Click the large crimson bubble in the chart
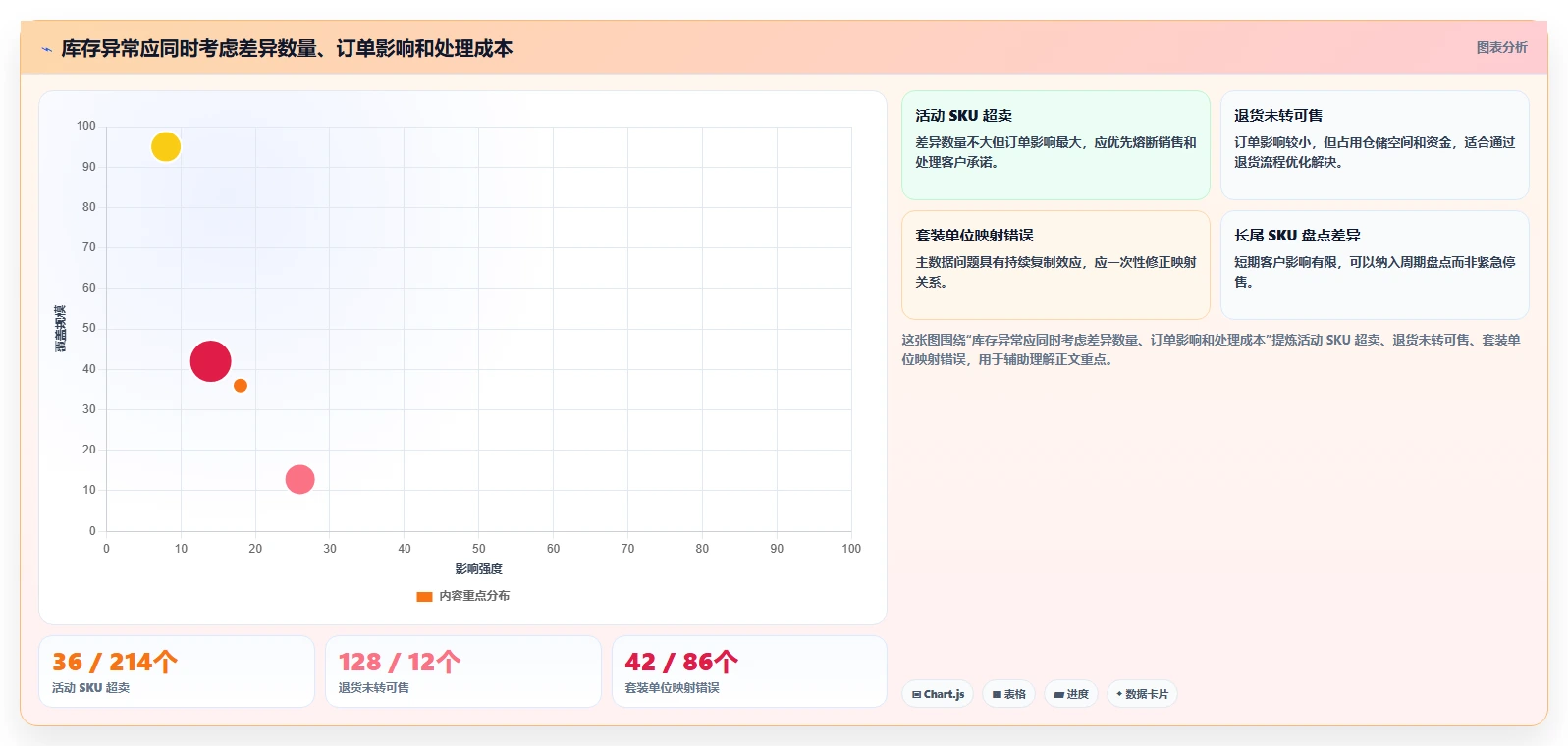Image resolution: width=1568 pixels, height=746 pixels. pyautogui.click(x=210, y=361)
